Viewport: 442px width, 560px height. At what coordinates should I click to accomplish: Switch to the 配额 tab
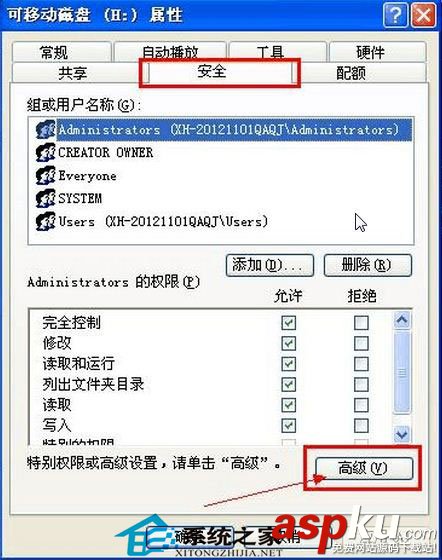[351, 73]
